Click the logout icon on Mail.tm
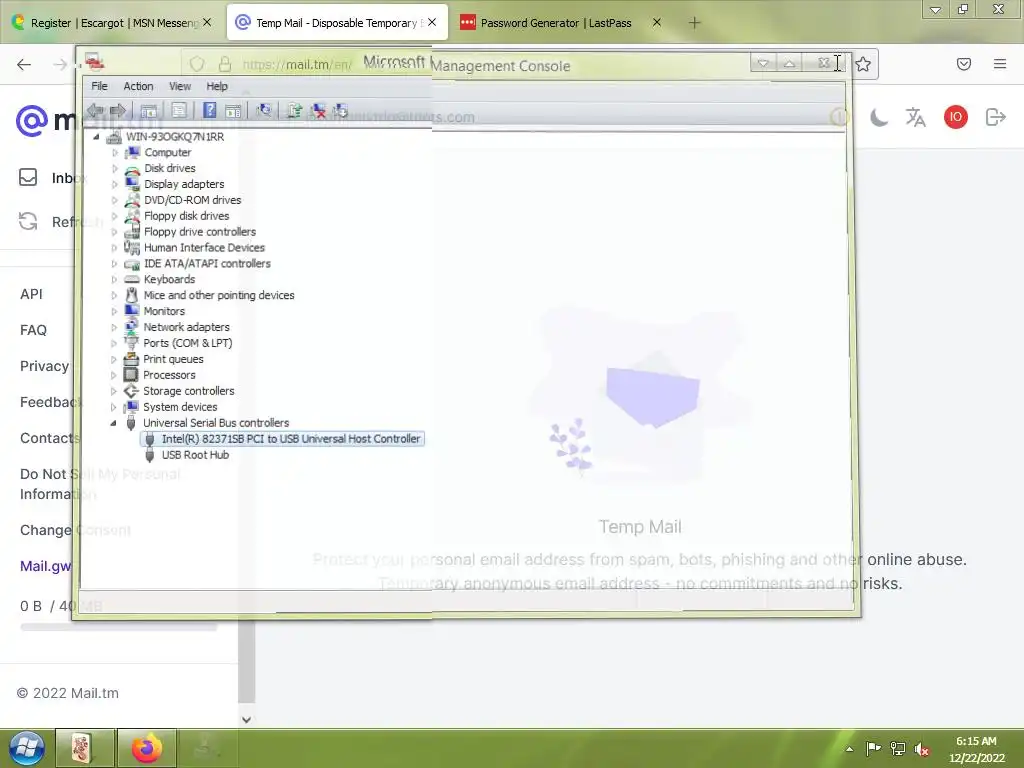Image resolution: width=1024 pixels, height=768 pixels. pos(995,118)
